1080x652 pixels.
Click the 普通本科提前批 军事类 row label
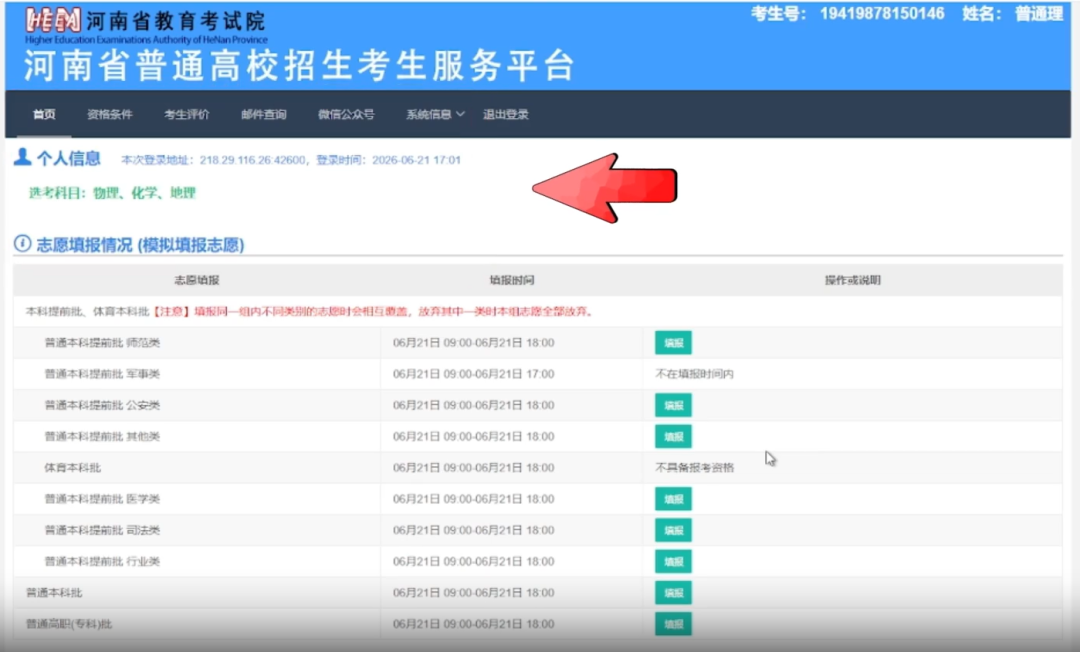102,374
